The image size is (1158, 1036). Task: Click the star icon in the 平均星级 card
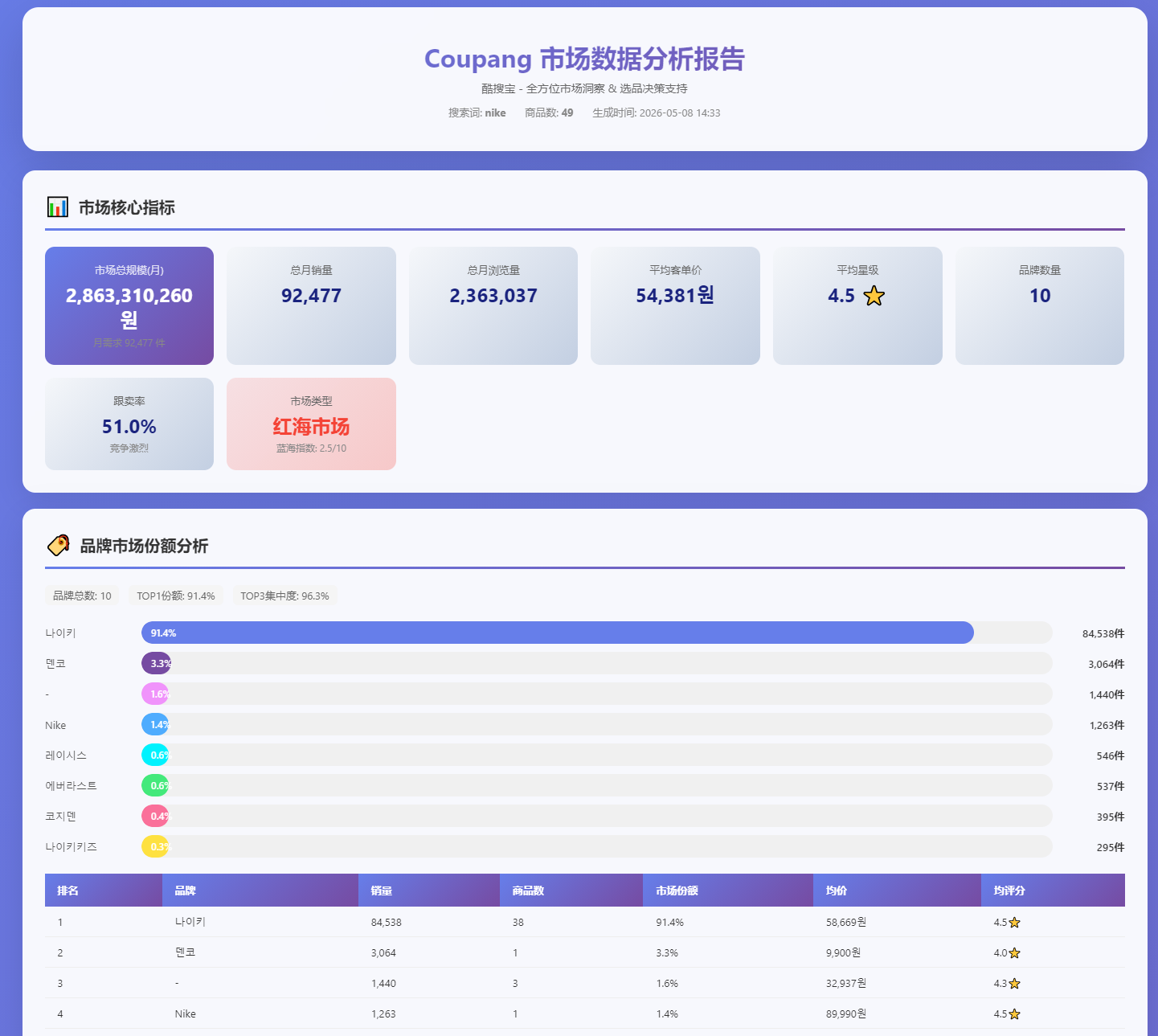click(874, 296)
